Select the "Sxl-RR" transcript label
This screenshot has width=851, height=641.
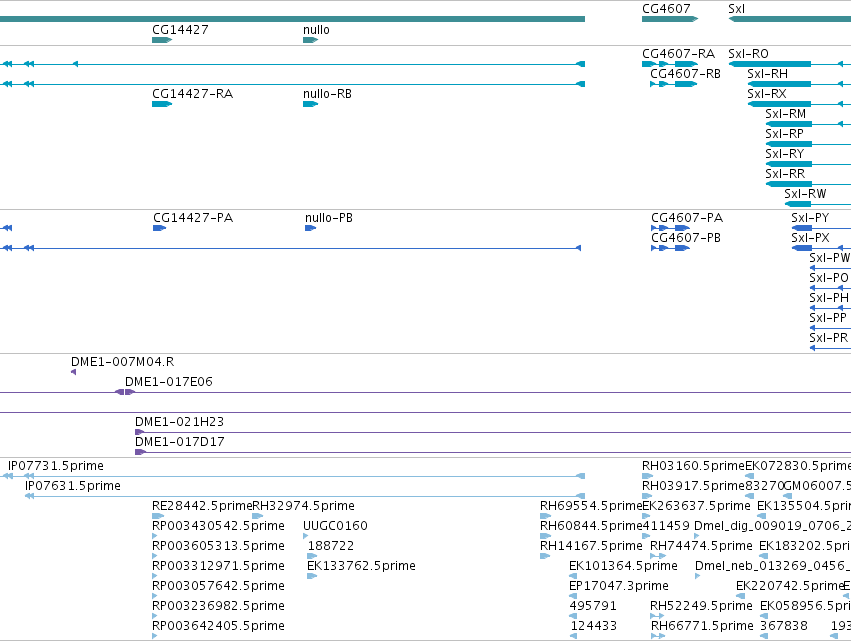[785, 174]
